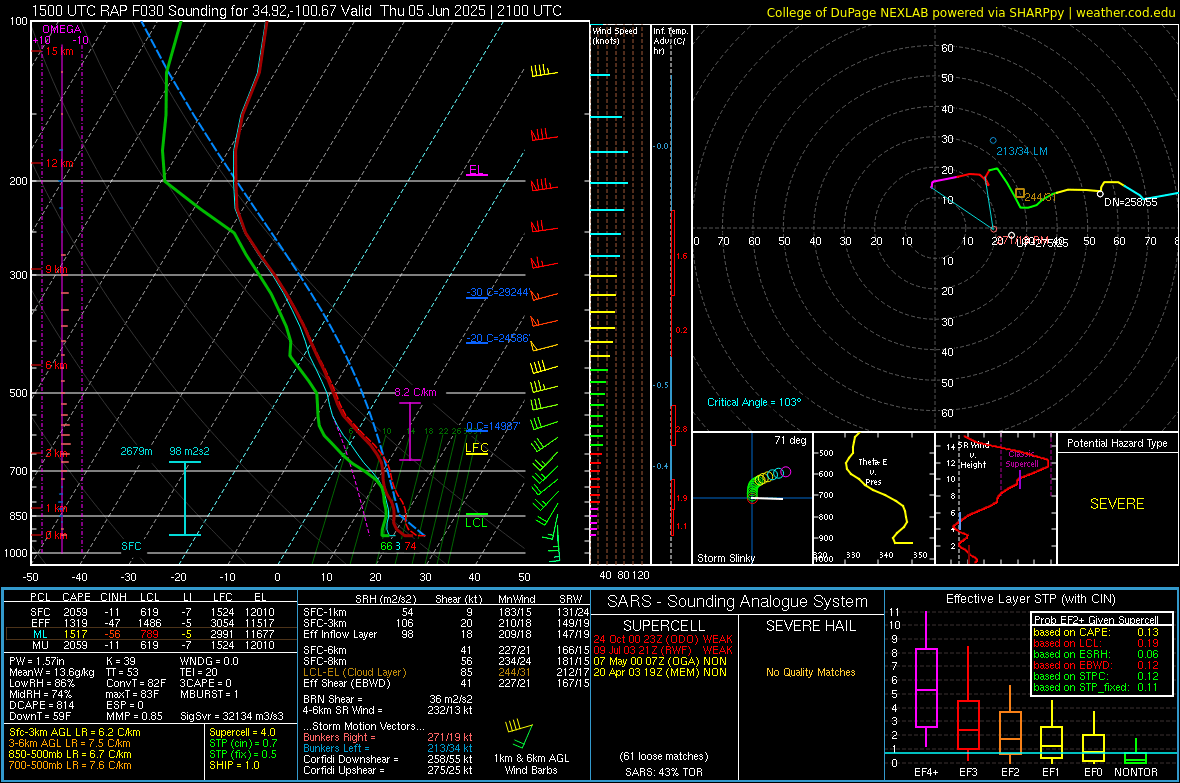1180x783 pixels.
Task: Click the based on STP_fixed: 0.11 line
Action: click(x=1096, y=687)
